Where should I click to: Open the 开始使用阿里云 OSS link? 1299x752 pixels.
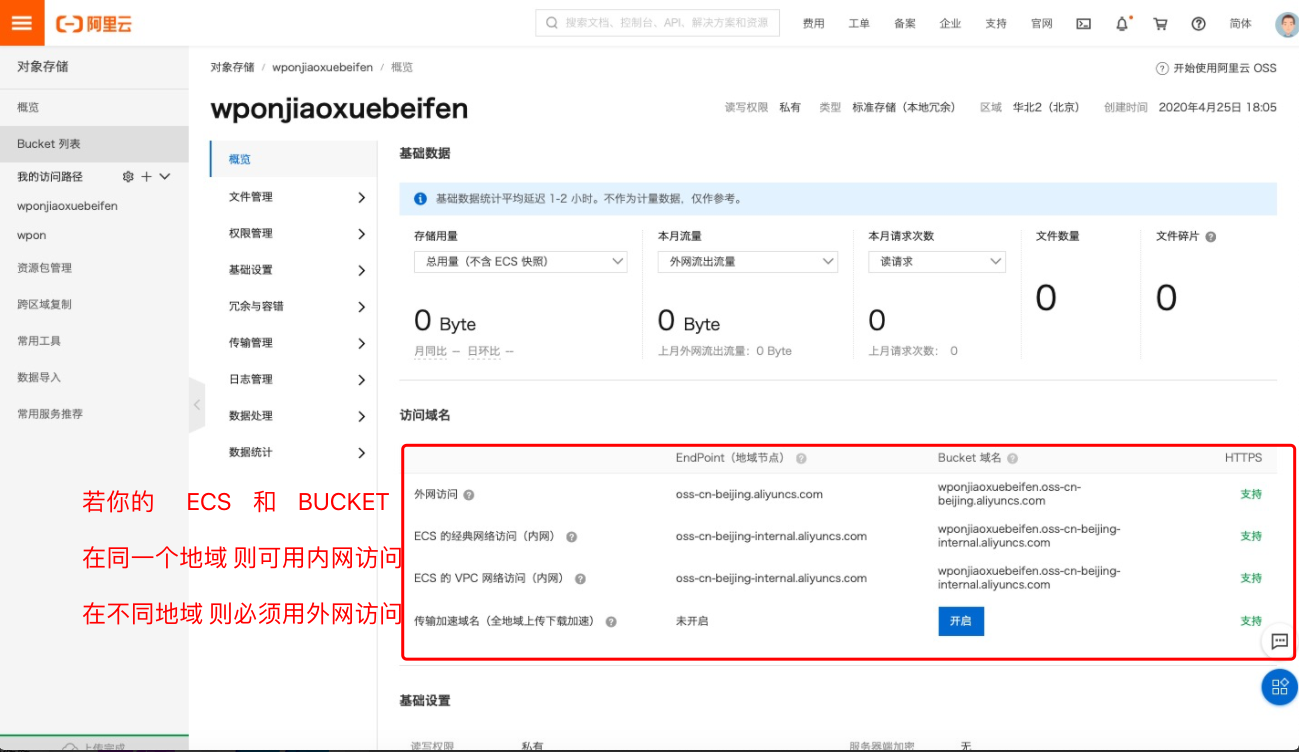[x=1216, y=68]
